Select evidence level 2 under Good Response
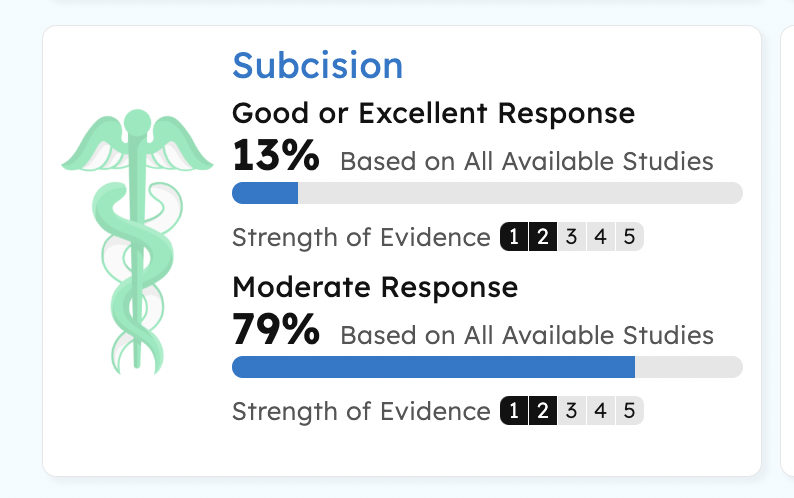This screenshot has height=498, width=794. (543, 237)
